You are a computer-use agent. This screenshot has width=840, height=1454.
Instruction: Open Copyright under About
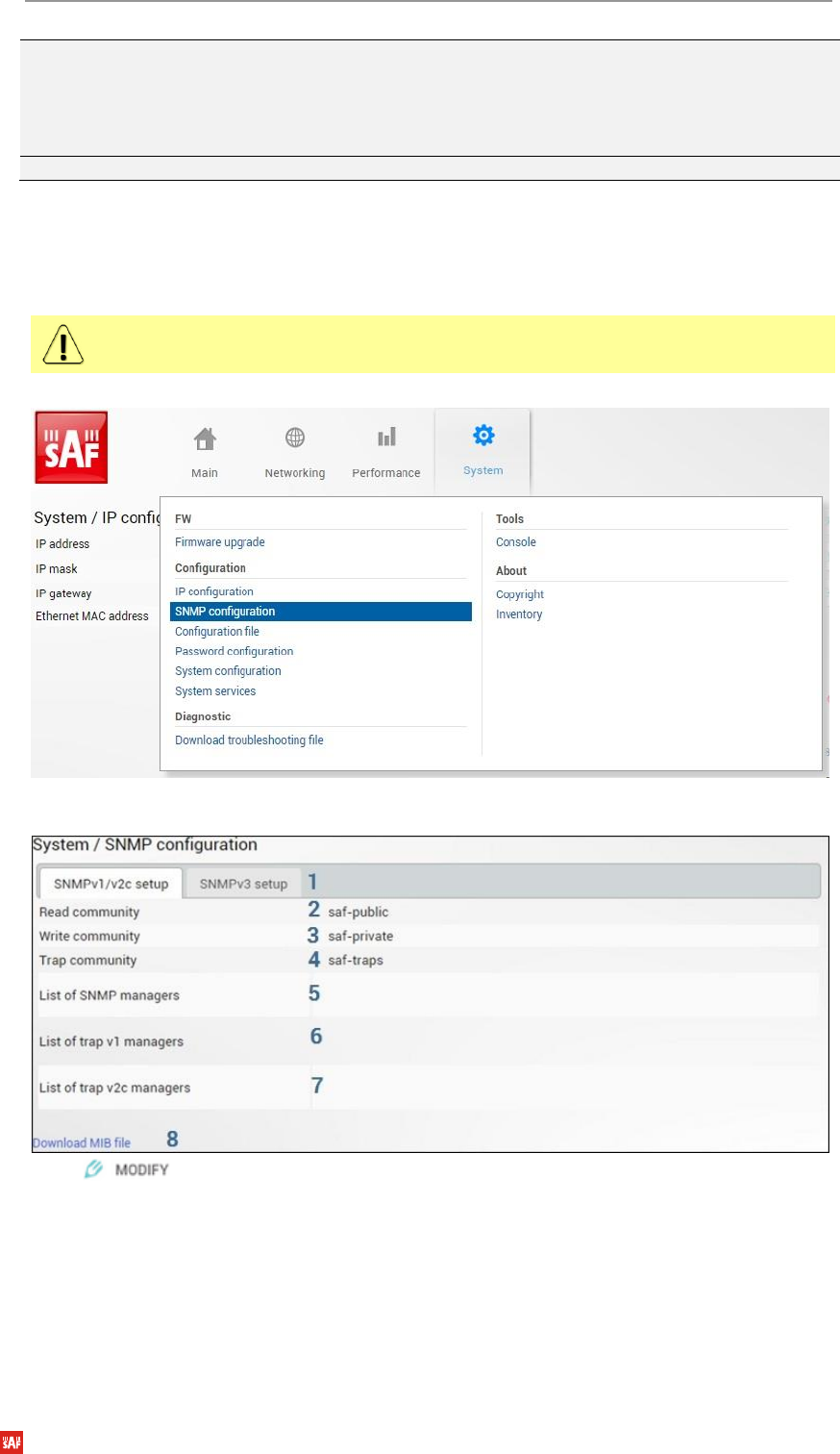(x=520, y=594)
